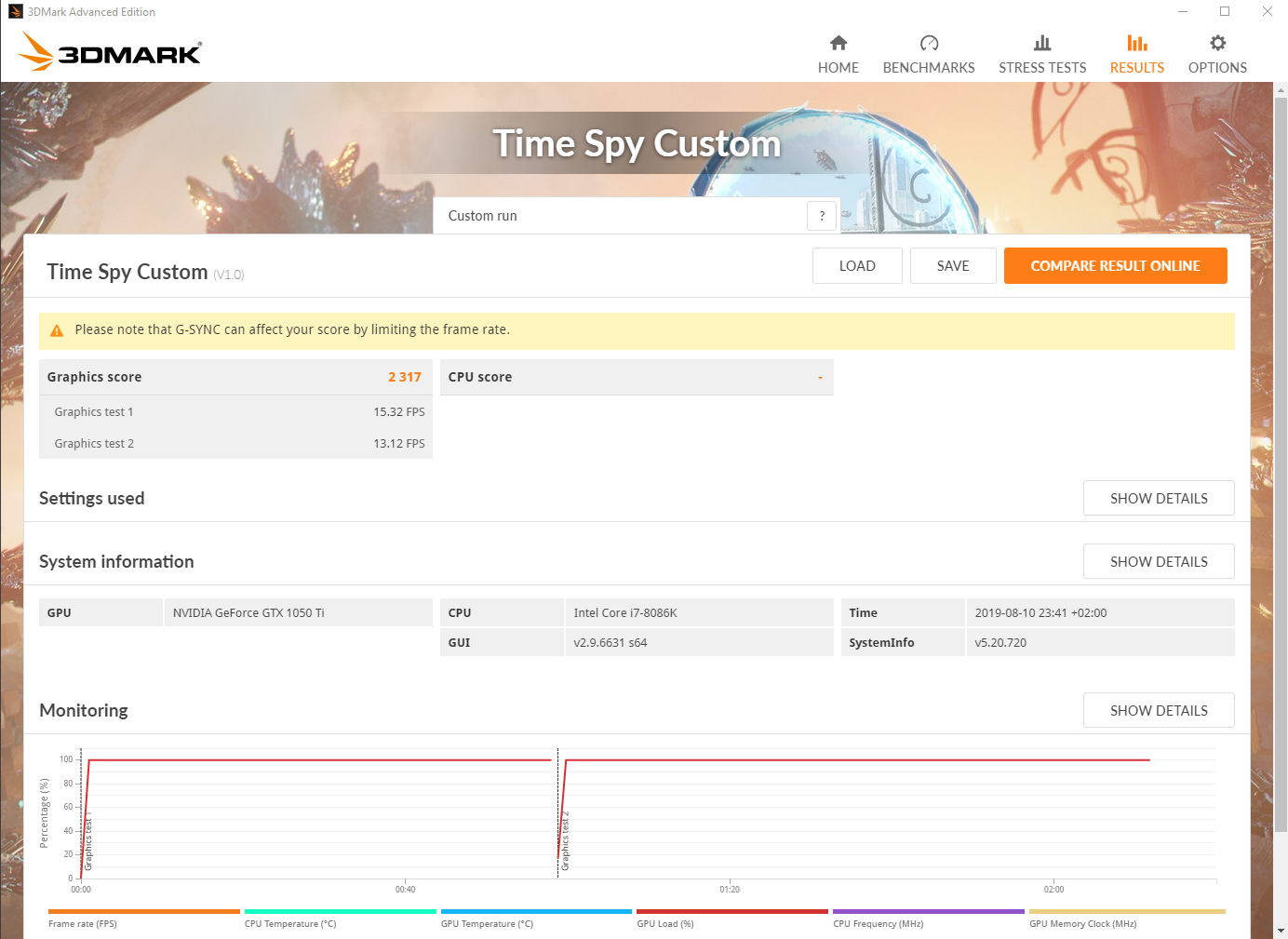Click Graphics test 2 chart marker
1288x939 pixels.
click(565, 842)
